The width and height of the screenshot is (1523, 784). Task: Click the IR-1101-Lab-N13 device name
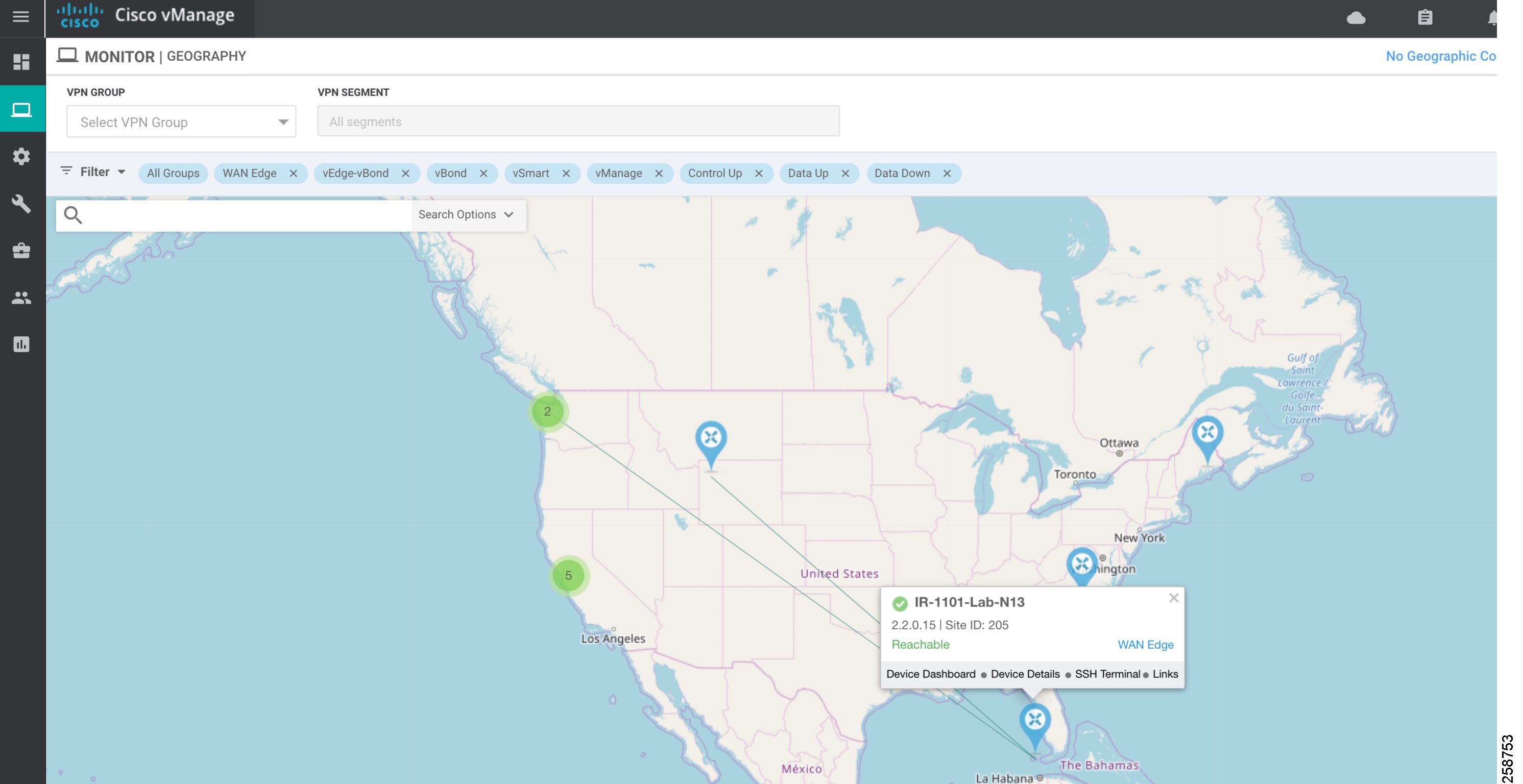969,602
